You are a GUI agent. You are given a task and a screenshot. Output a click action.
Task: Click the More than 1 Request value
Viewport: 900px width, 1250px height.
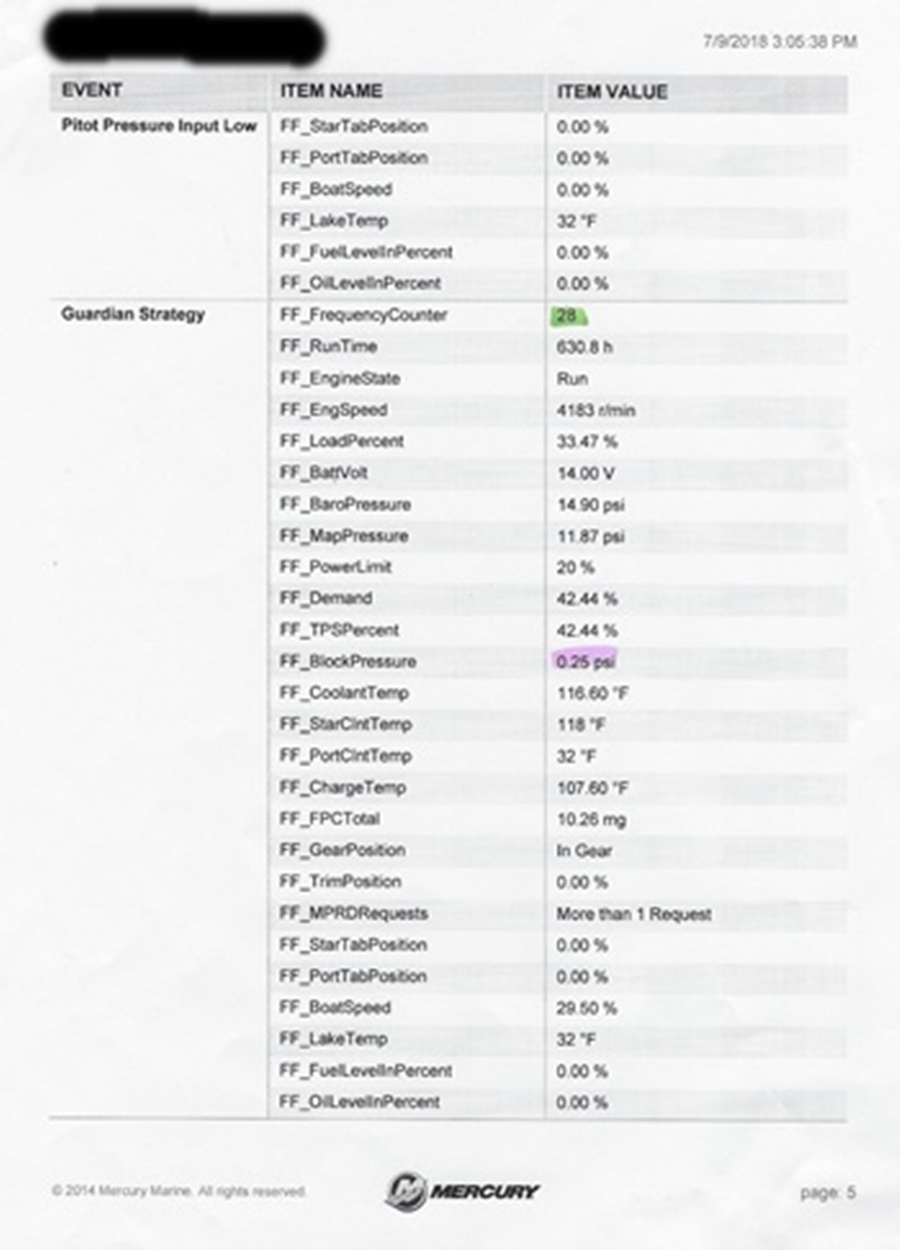click(634, 913)
